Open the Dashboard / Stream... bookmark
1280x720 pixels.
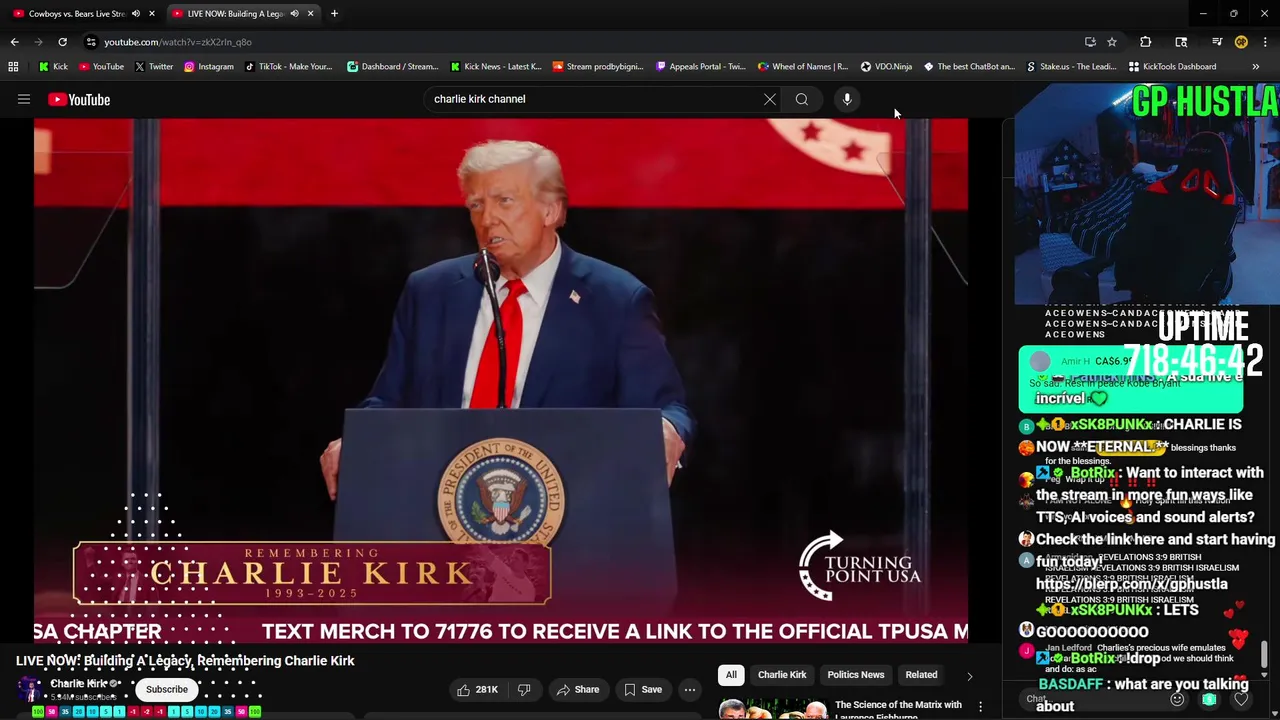tap(392, 66)
